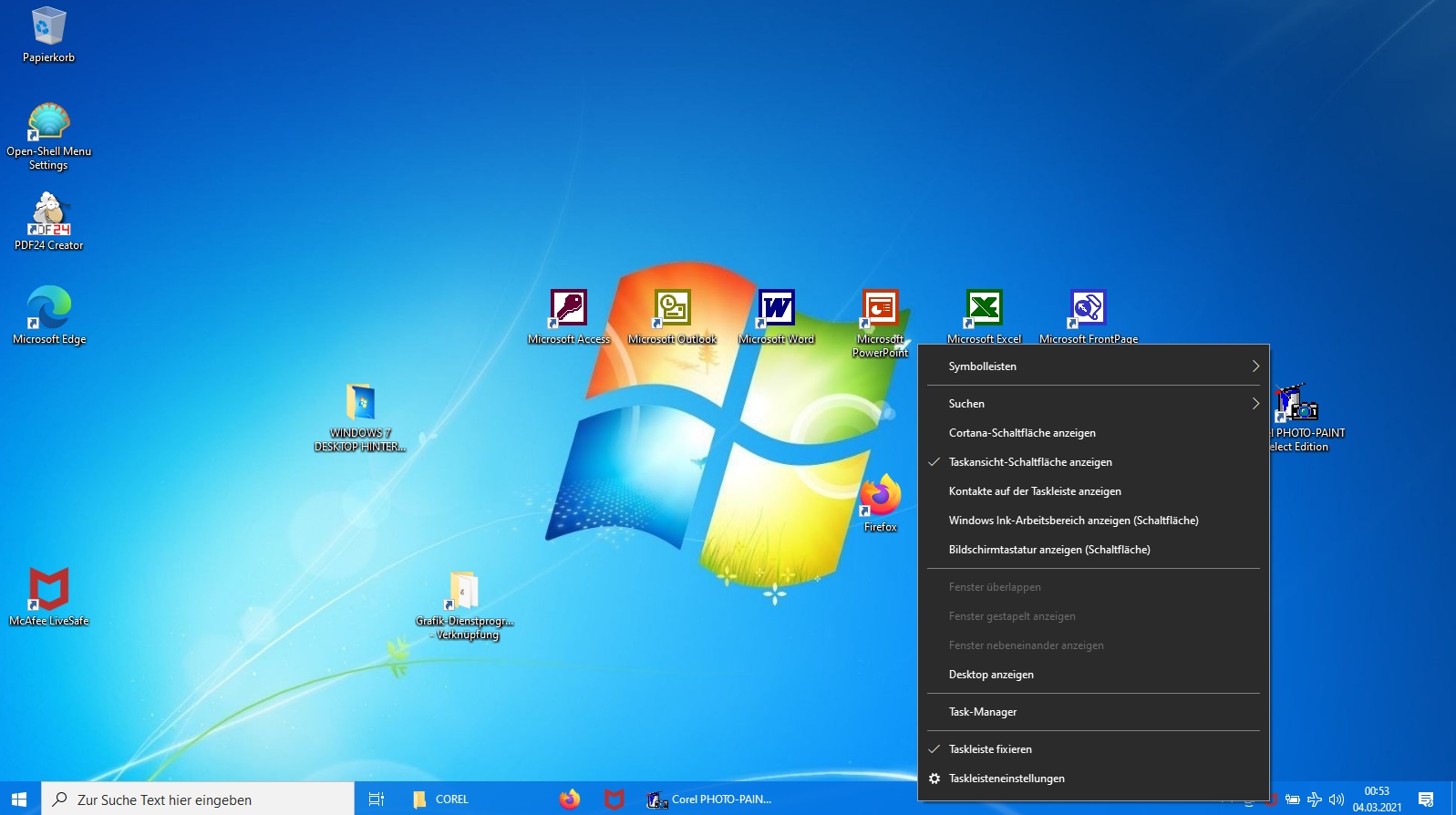Image resolution: width=1456 pixels, height=815 pixels.
Task: Select the Firefox desktop shortcut
Action: pyautogui.click(x=881, y=503)
